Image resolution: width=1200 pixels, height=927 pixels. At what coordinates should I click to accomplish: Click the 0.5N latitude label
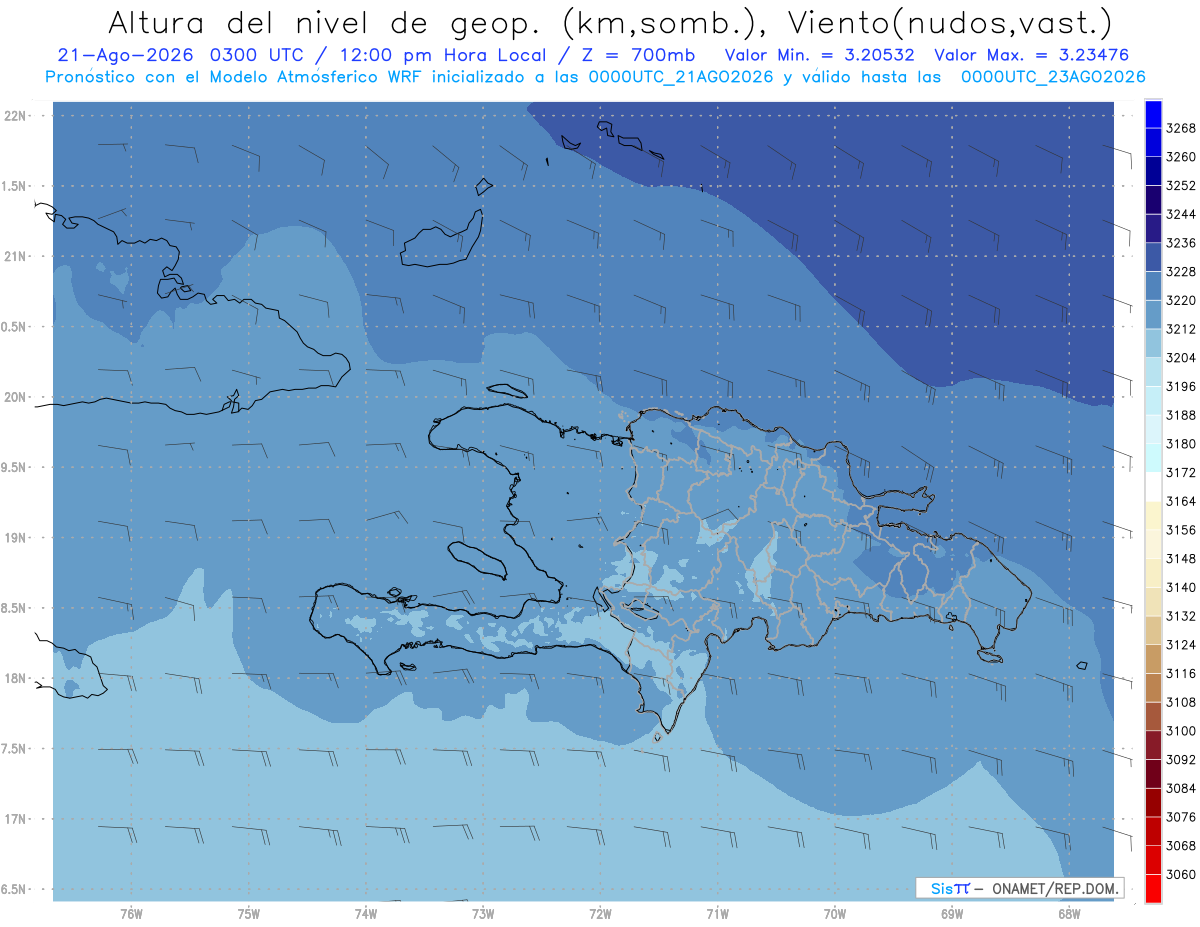pos(15,327)
